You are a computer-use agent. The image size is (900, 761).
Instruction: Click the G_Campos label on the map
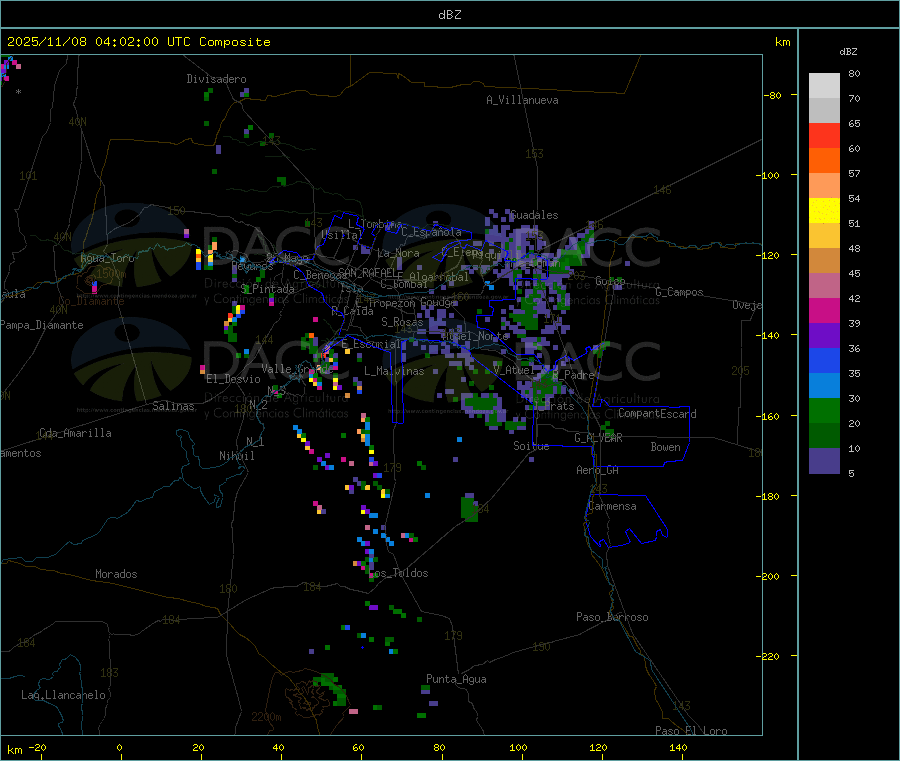tap(679, 292)
